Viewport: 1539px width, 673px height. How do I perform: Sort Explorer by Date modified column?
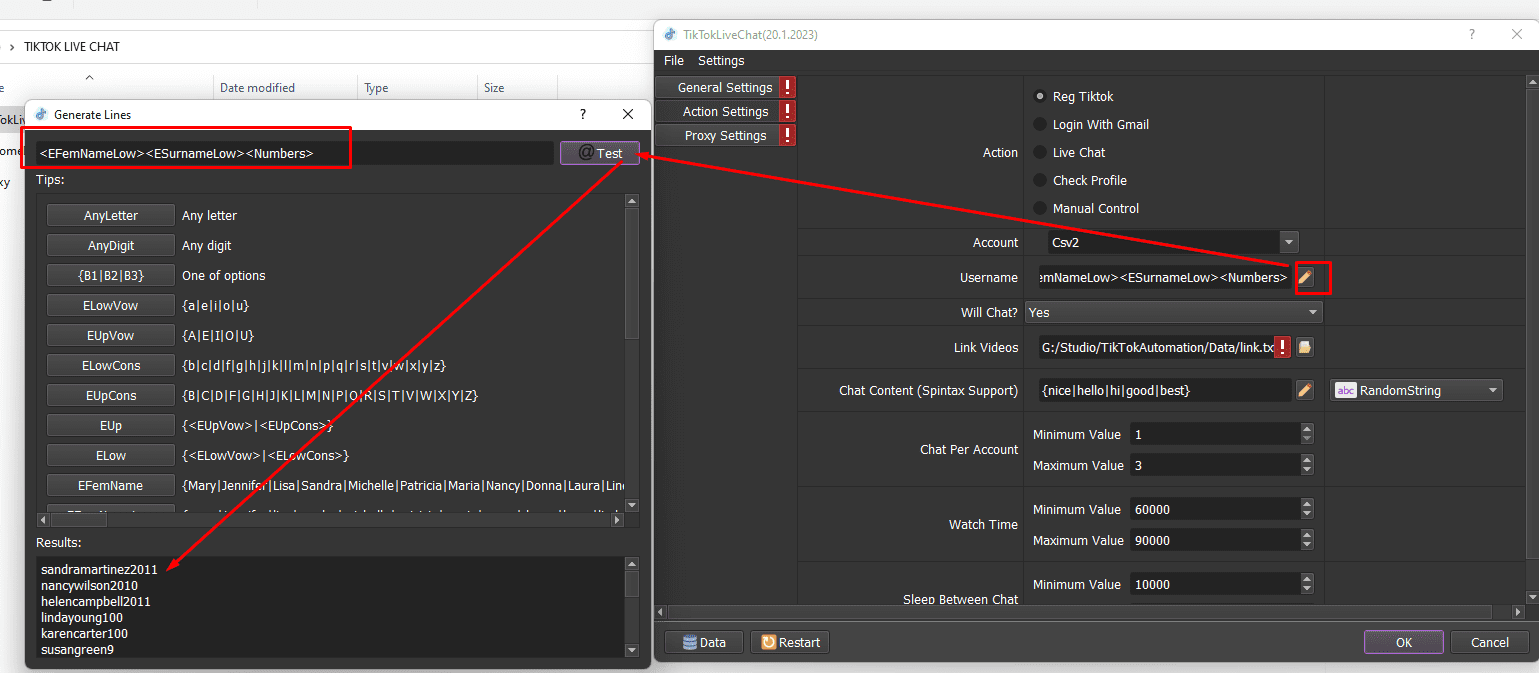pos(257,88)
